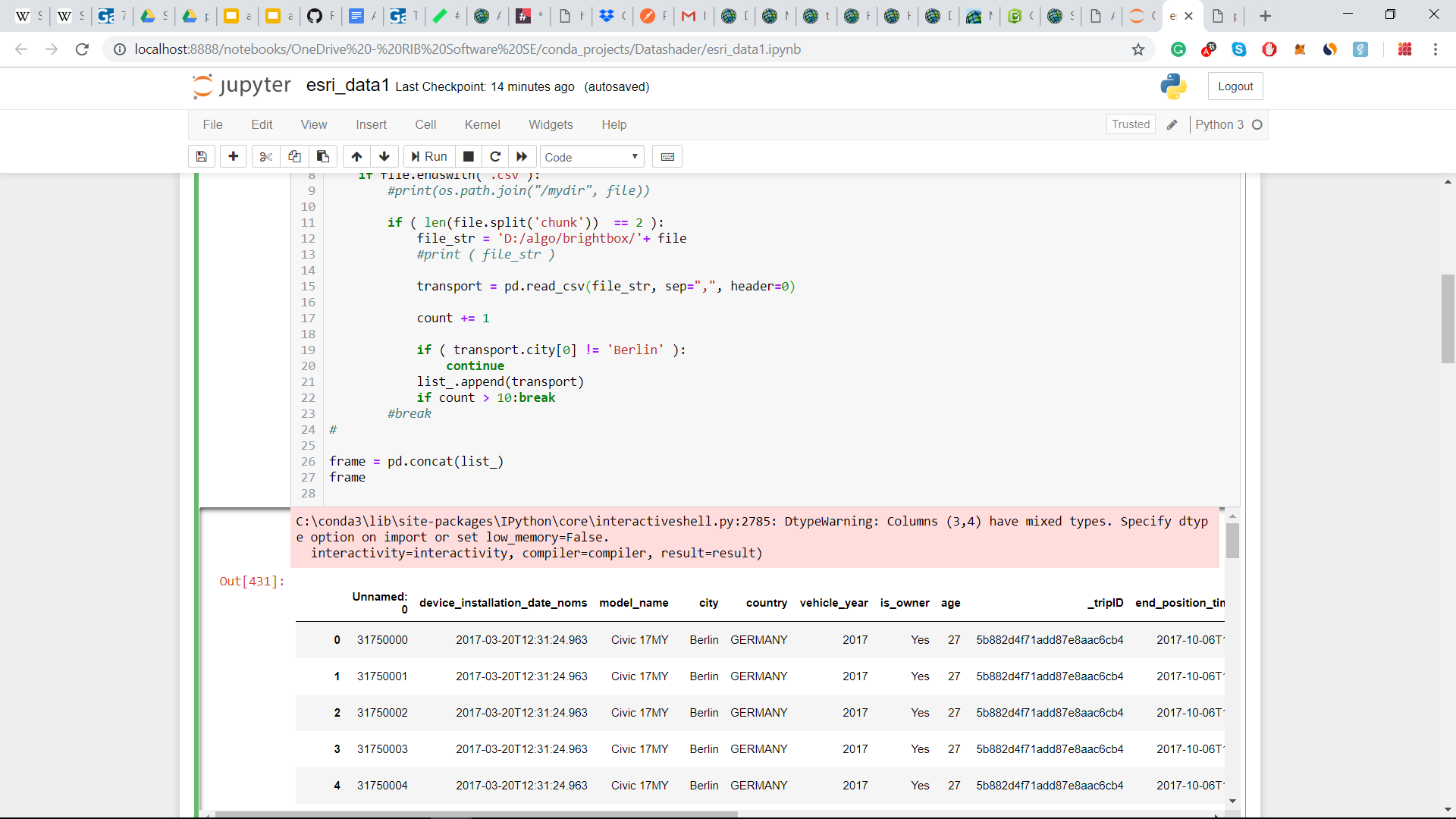Bookmark this page with the star icon
The width and height of the screenshot is (1456, 819).
[x=1137, y=49]
